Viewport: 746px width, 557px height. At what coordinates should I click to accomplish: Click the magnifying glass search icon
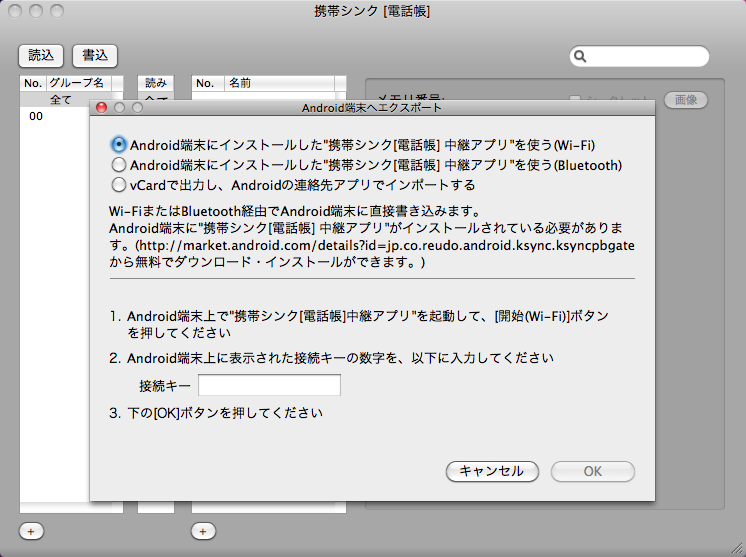pos(581,57)
